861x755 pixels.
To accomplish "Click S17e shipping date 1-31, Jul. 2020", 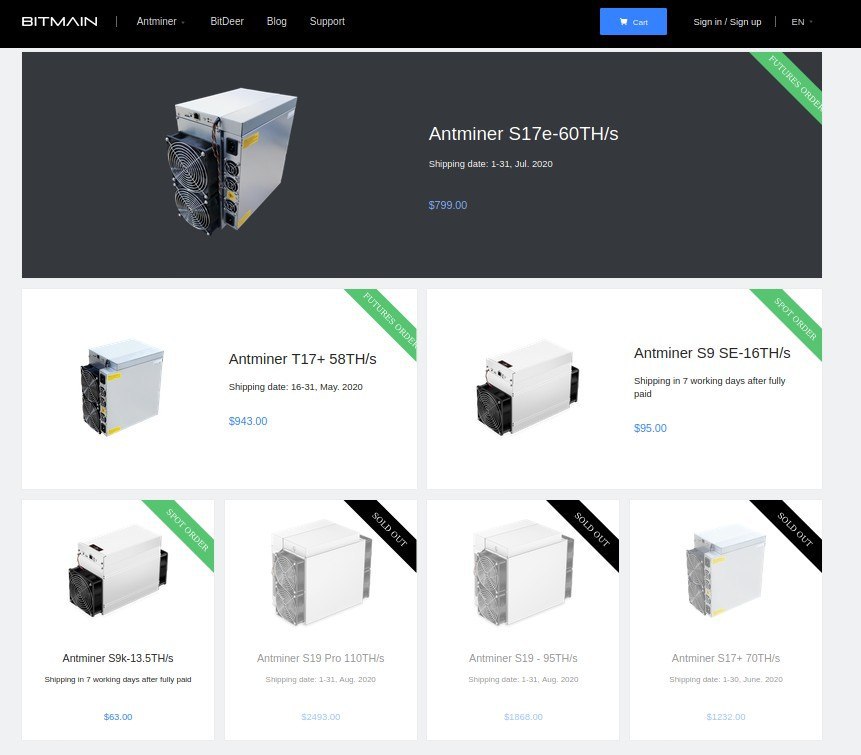I will pyautogui.click(x=490, y=164).
